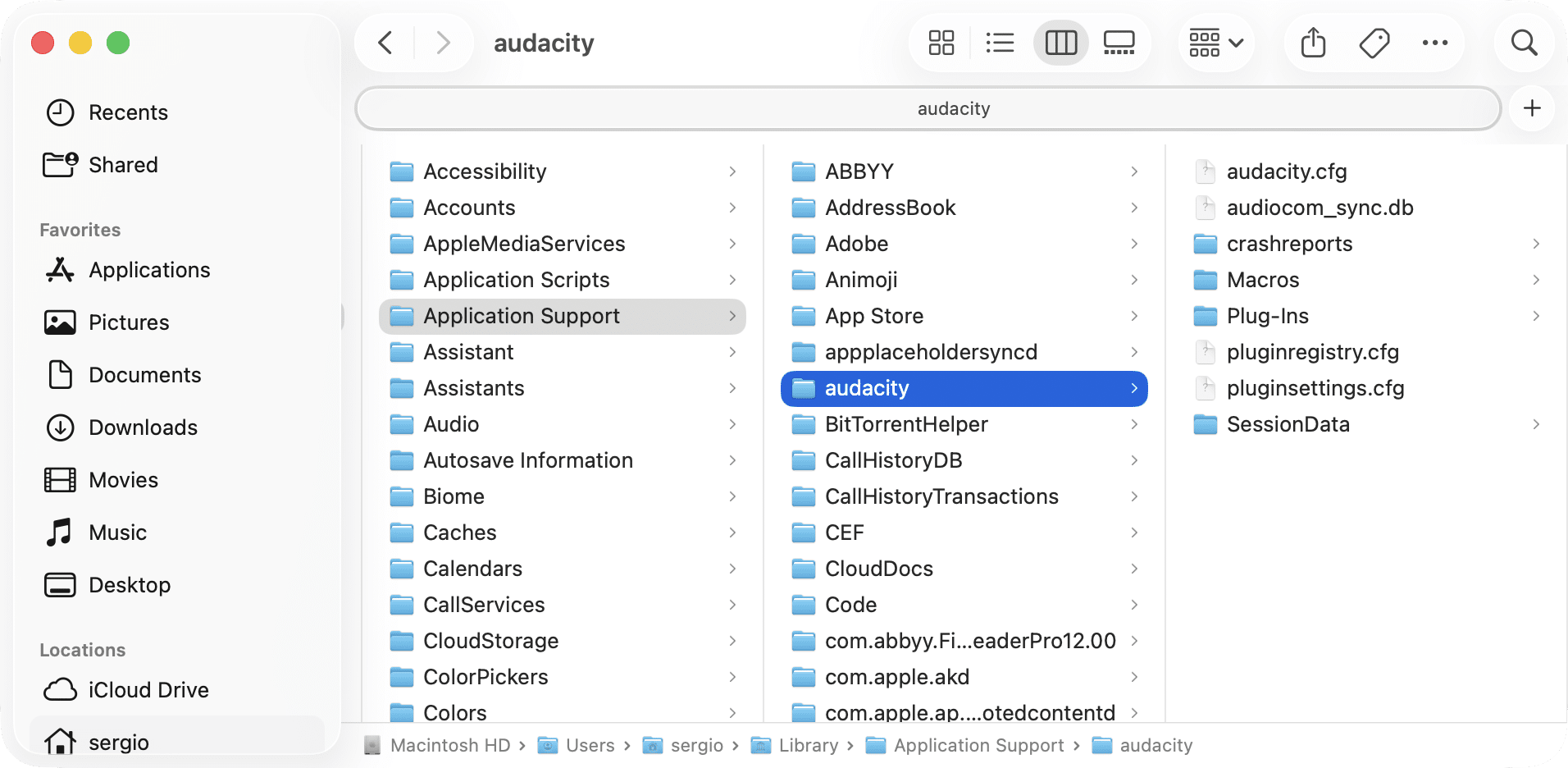Click the Search magnifier icon

point(1524,43)
